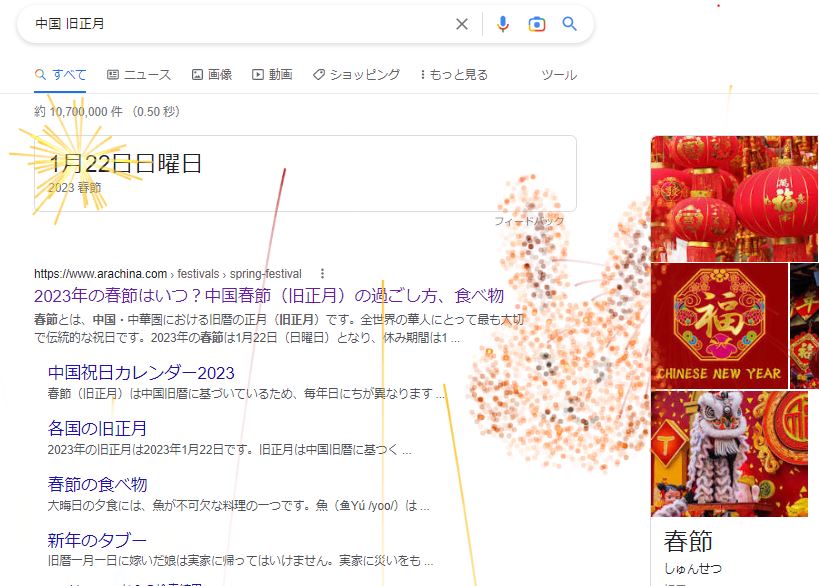Open the 中国祝日カレンダー2023 sitelink
The width and height of the screenshot is (819, 586).
[141, 373]
